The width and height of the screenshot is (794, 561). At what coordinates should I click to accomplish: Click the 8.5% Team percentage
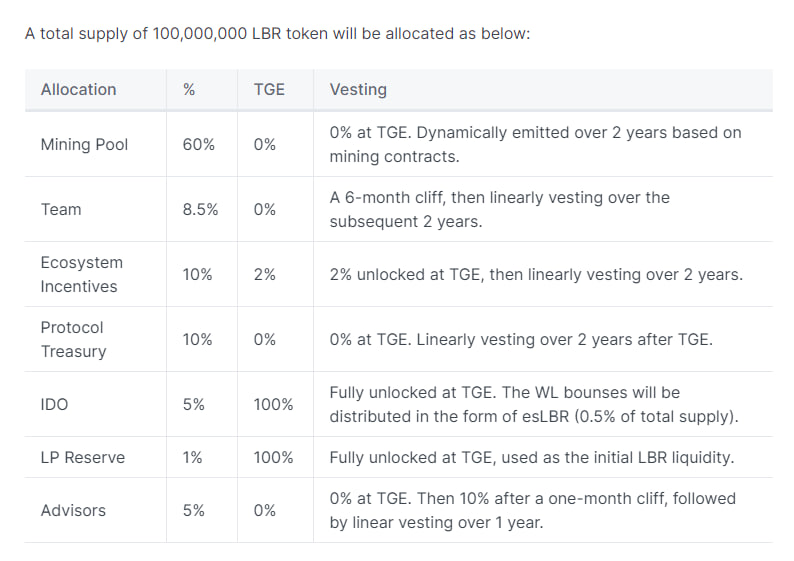click(200, 210)
